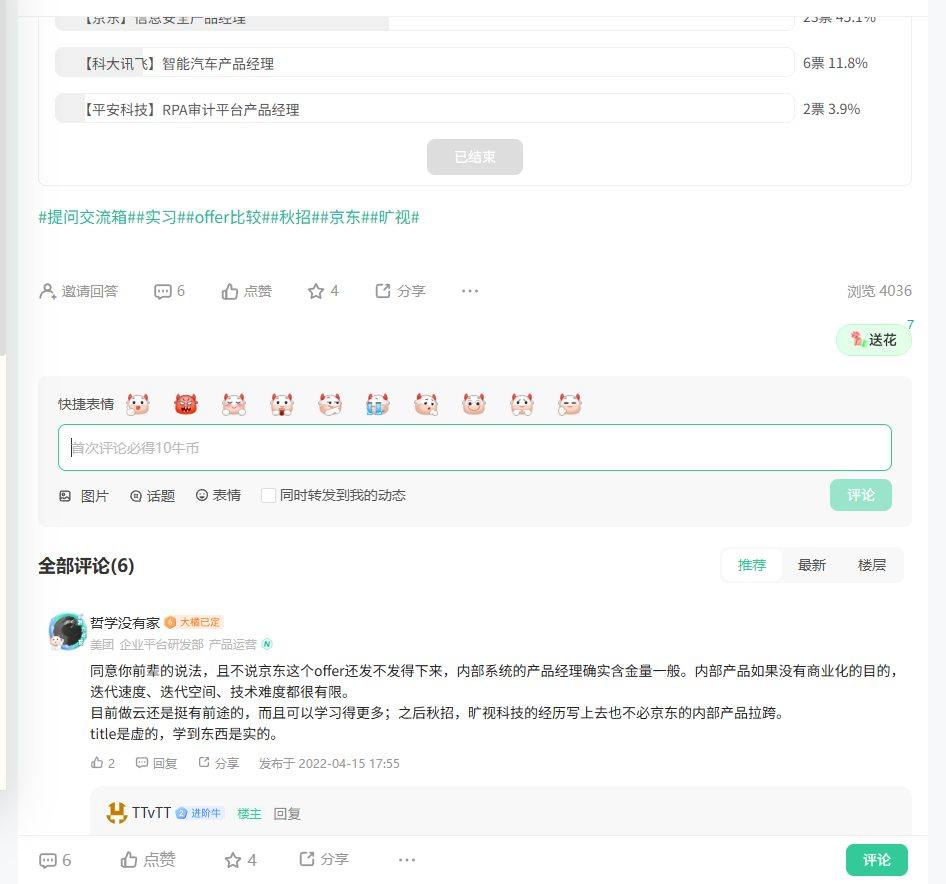
Task: Favorite the post with star icon 4
Action: pyautogui.click(x=323, y=291)
